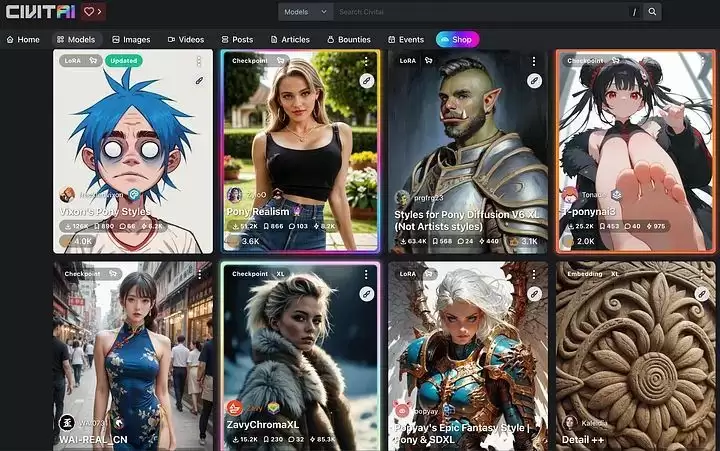Click the heart support button beside logo
The height and width of the screenshot is (451, 720).
[93, 12]
